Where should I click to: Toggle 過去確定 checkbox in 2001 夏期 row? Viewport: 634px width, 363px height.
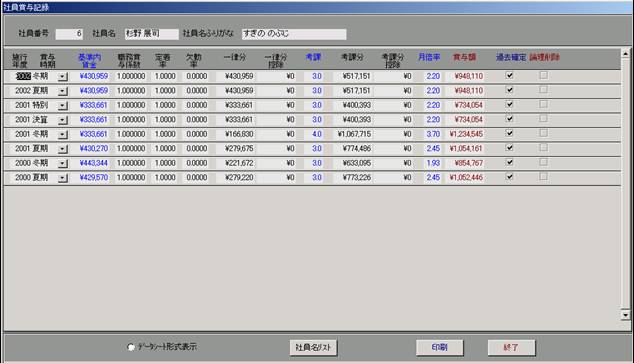click(x=509, y=148)
